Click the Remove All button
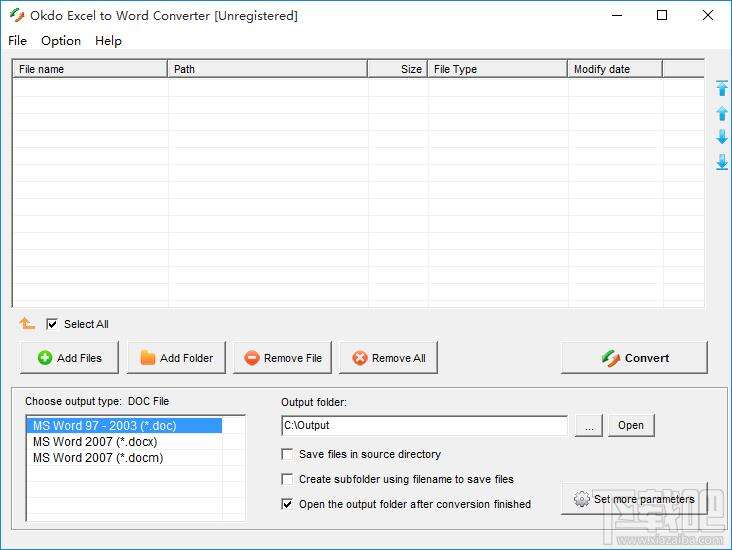The width and height of the screenshot is (732, 550). [x=388, y=358]
